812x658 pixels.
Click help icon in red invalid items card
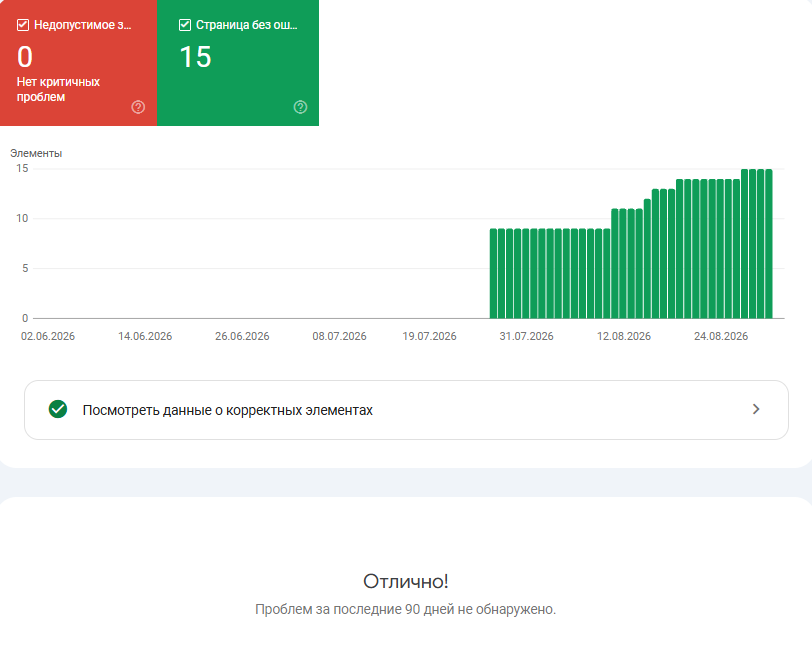click(x=138, y=107)
